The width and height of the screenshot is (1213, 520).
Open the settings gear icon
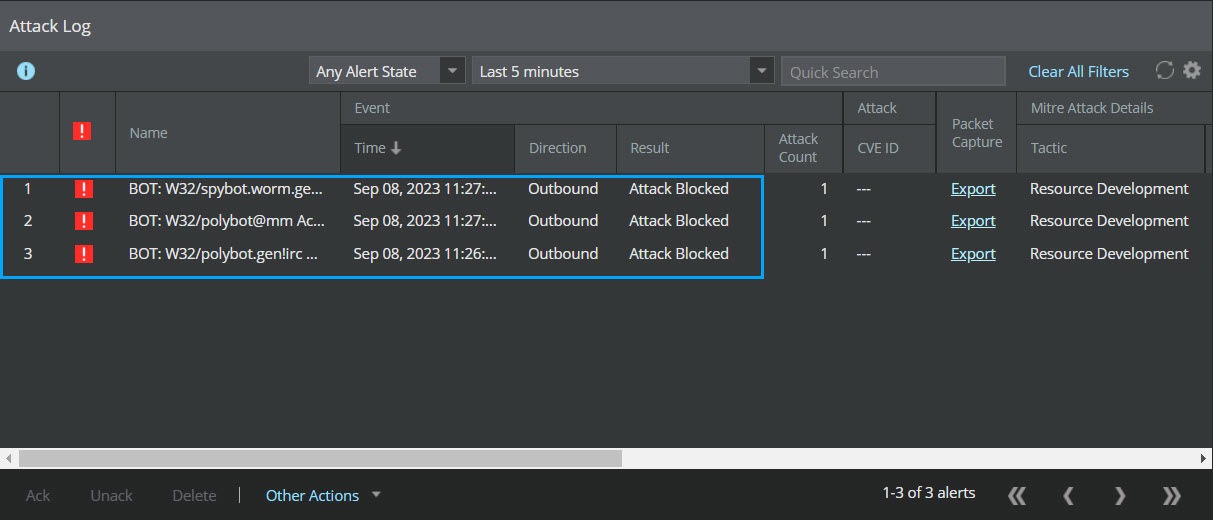coord(1191,70)
